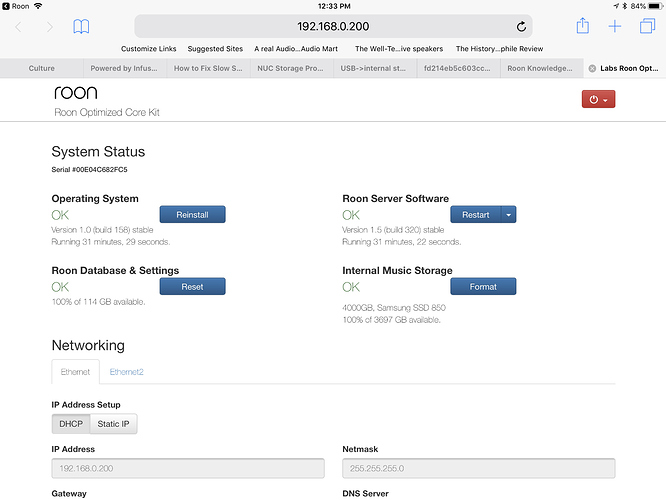Screen dimensions: 666x500
Task: Open the NUC Storage Pro tab
Action: click(290, 68)
